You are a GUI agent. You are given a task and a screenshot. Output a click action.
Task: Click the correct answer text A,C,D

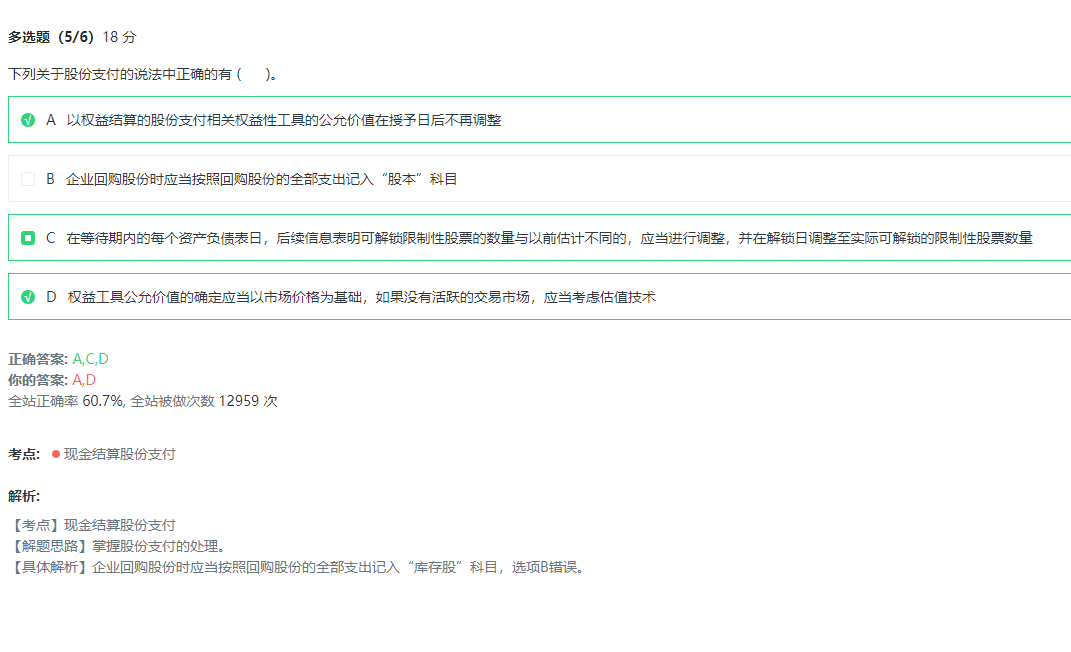pos(91,359)
